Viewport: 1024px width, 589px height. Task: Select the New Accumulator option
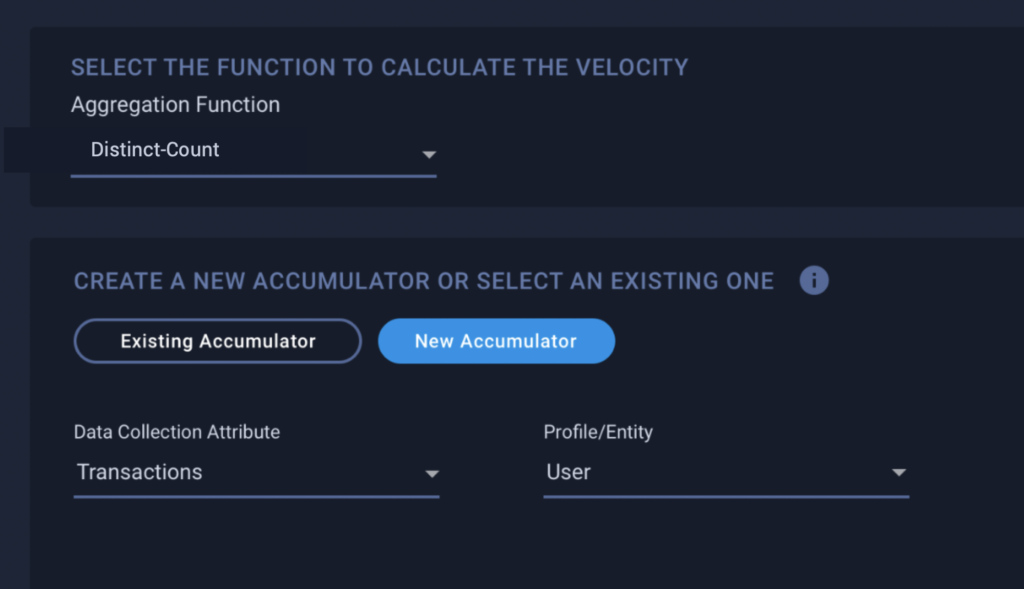496,341
